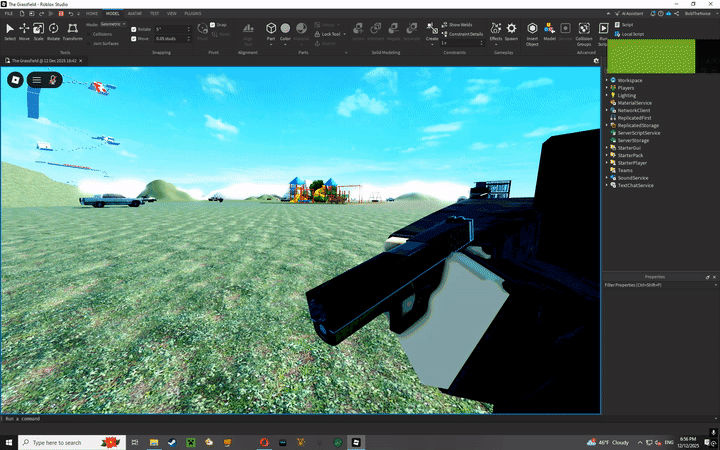Click the Filter Properties search field
The image size is (720, 450).
pos(660,285)
